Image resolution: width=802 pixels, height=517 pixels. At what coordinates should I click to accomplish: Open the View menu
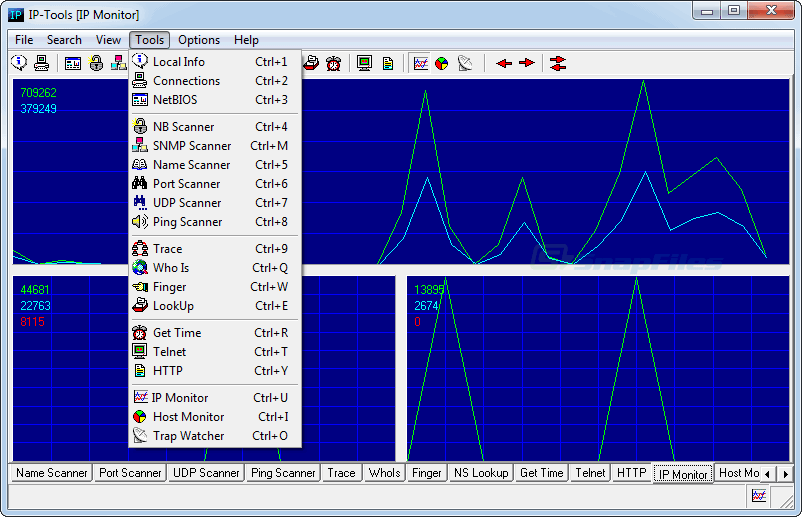pyautogui.click(x=108, y=40)
